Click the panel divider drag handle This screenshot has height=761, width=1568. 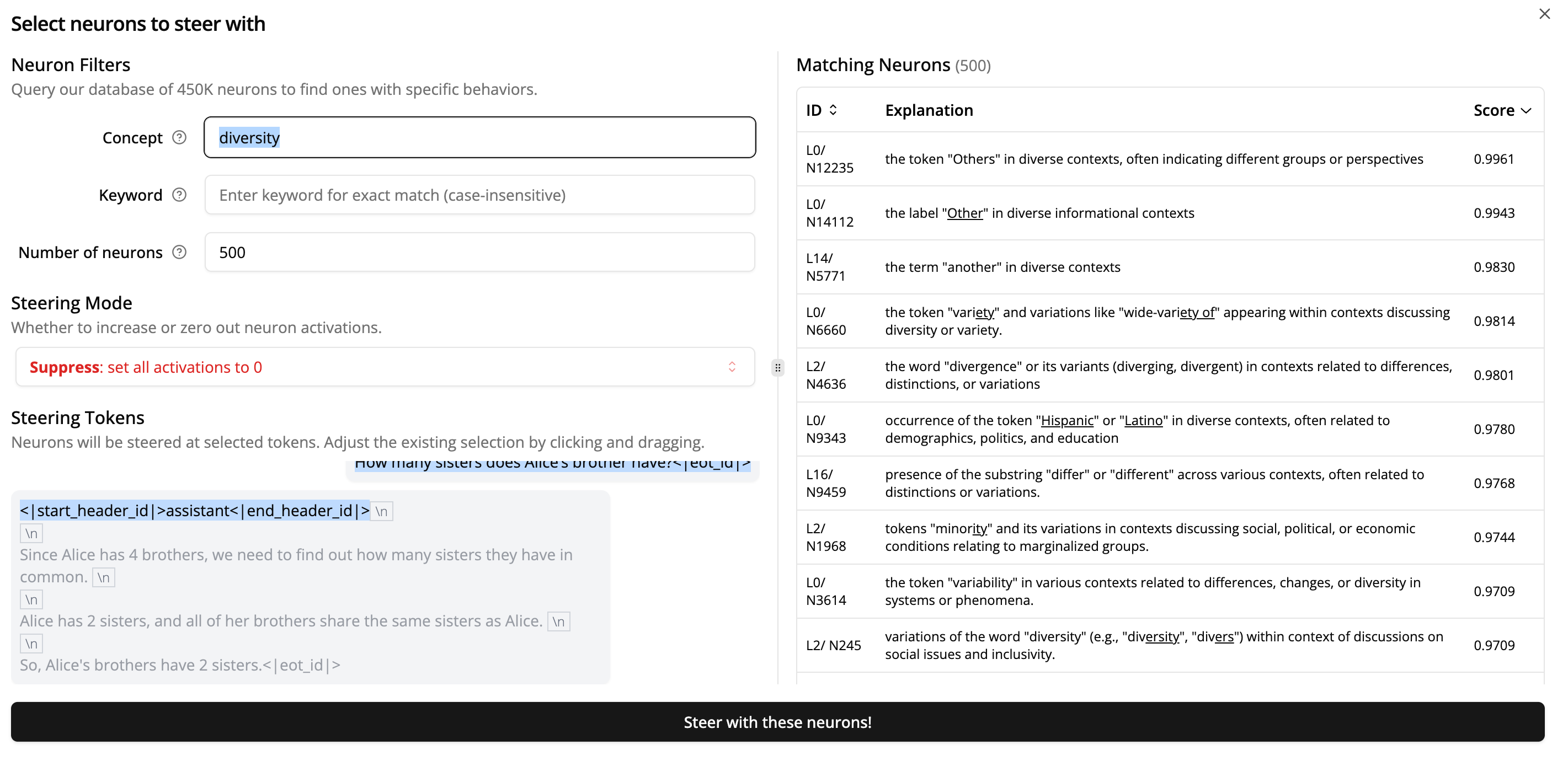777,367
